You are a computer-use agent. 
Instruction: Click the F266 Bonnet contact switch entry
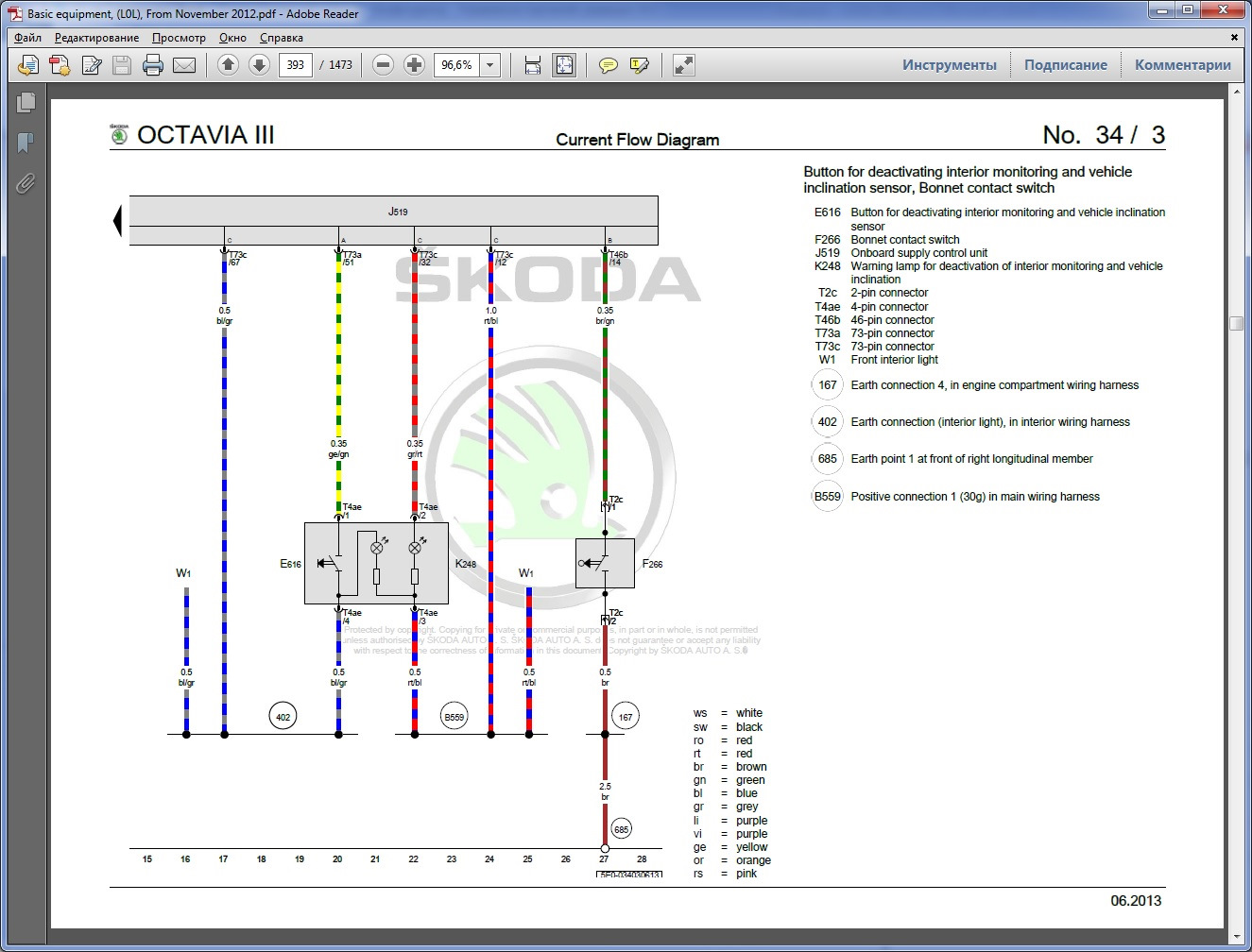click(886, 240)
